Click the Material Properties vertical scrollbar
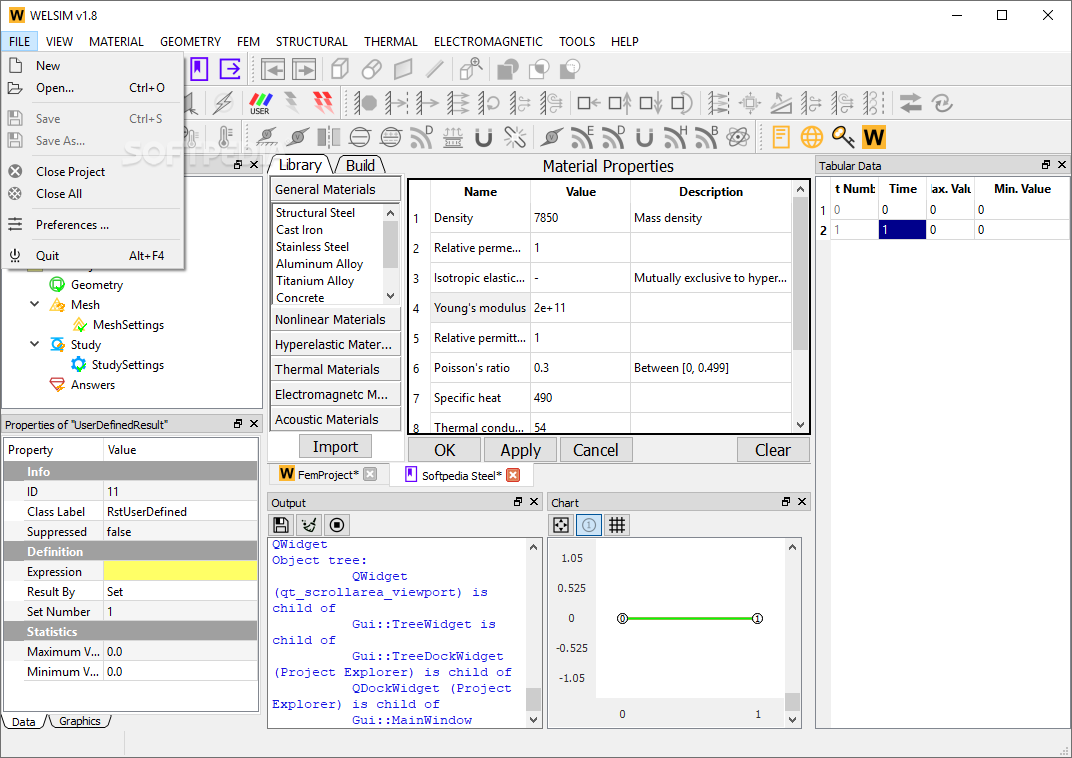The width and height of the screenshot is (1072, 758). click(800, 273)
